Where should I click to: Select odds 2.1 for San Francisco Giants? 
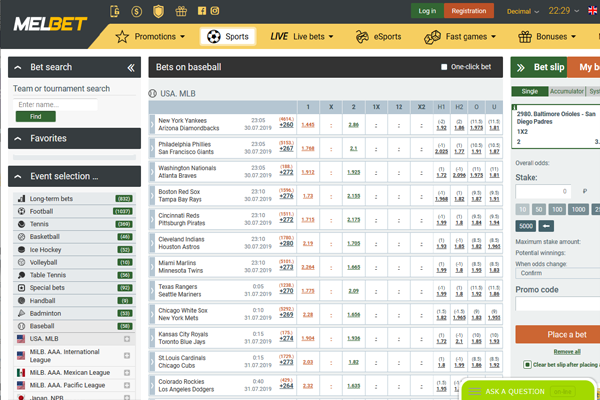pyautogui.click(x=354, y=149)
